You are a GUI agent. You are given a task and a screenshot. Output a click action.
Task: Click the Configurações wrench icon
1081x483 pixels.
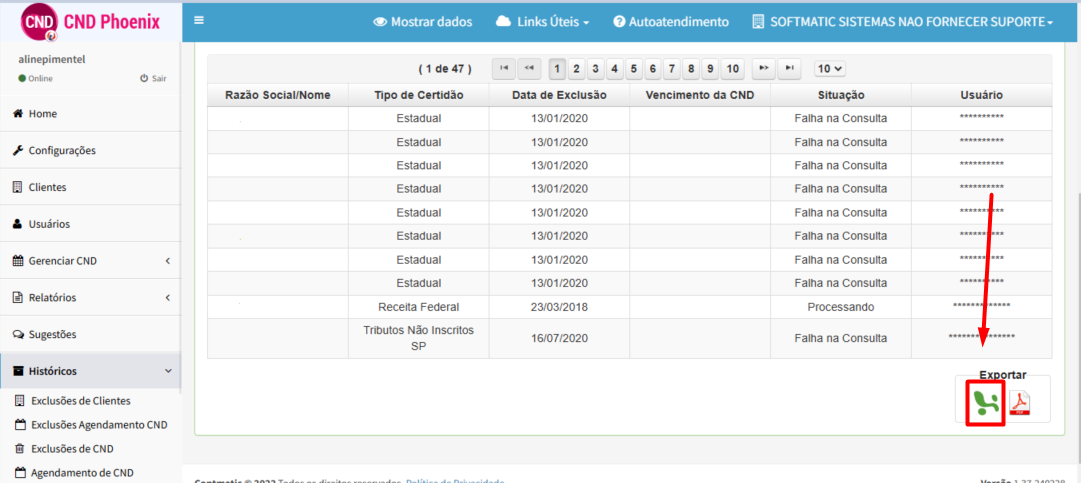[x=19, y=150]
